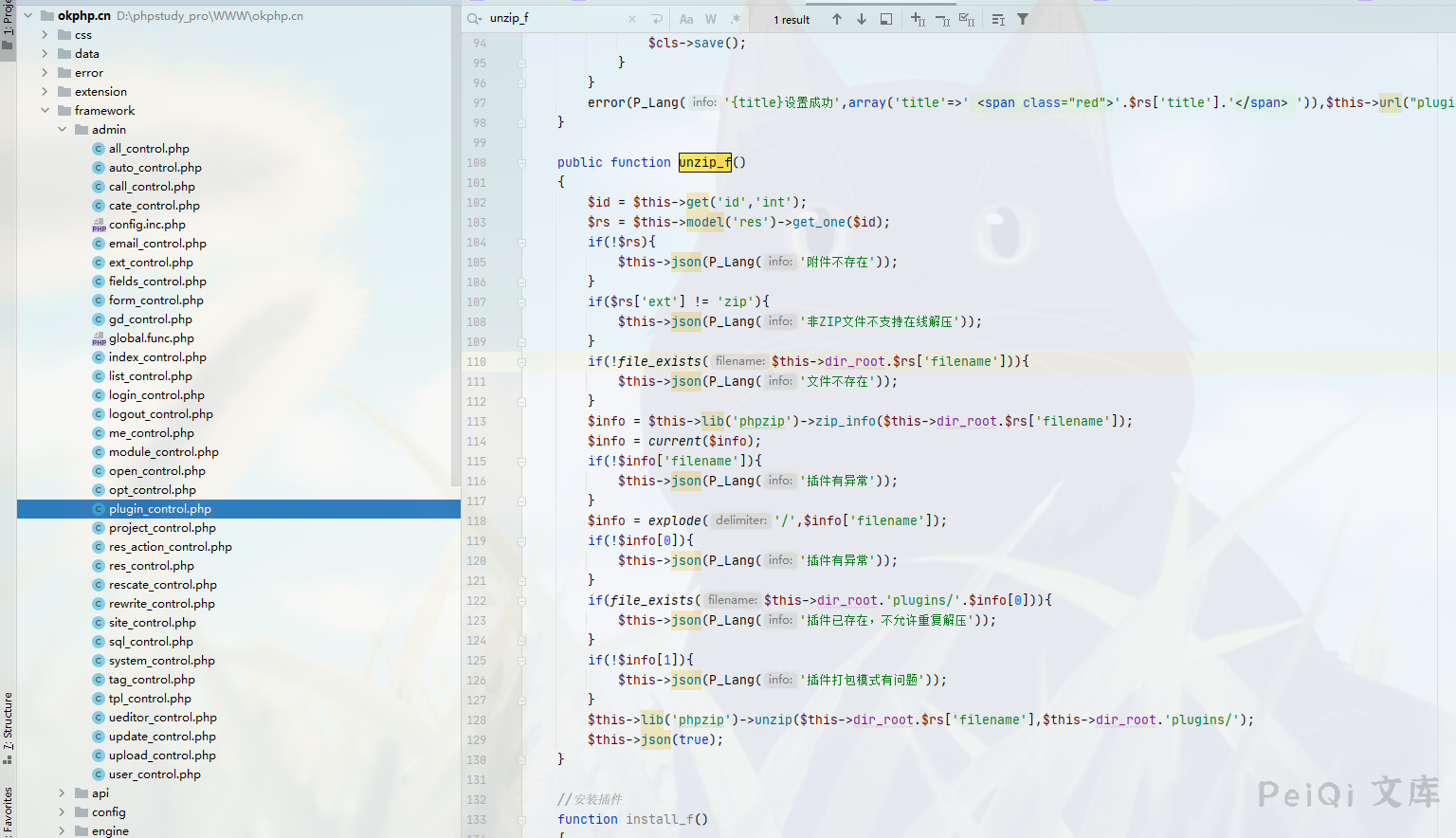The width and height of the screenshot is (1456, 838).
Task: Jump to next search occurrence arrow
Action: pos(861,19)
